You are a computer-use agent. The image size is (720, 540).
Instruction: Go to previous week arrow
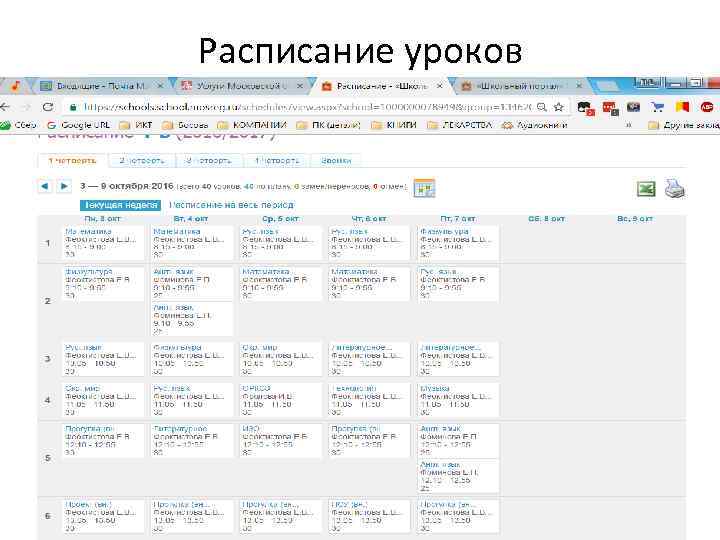tap(45, 186)
